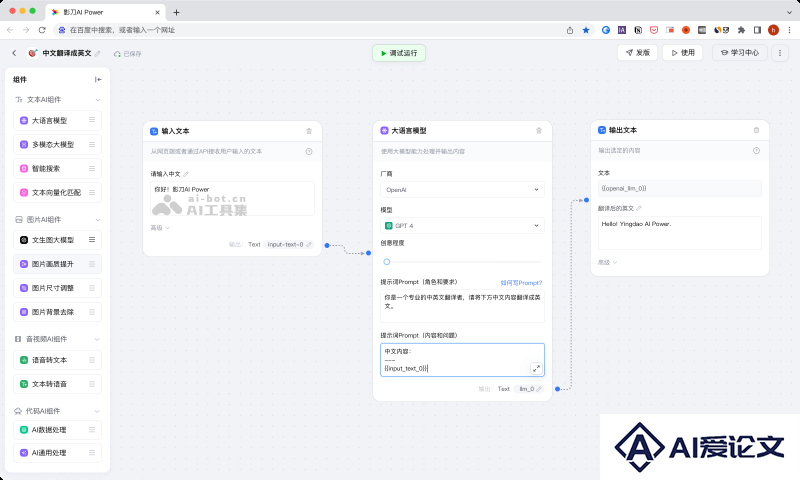Click drag handle of 大语言模型 sidebar item
The image size is (800, 480).
[x=92, y=120]
